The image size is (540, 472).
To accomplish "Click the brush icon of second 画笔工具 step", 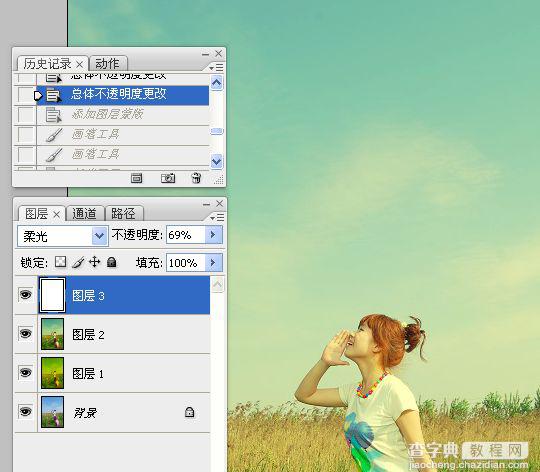I will point(54,155).
